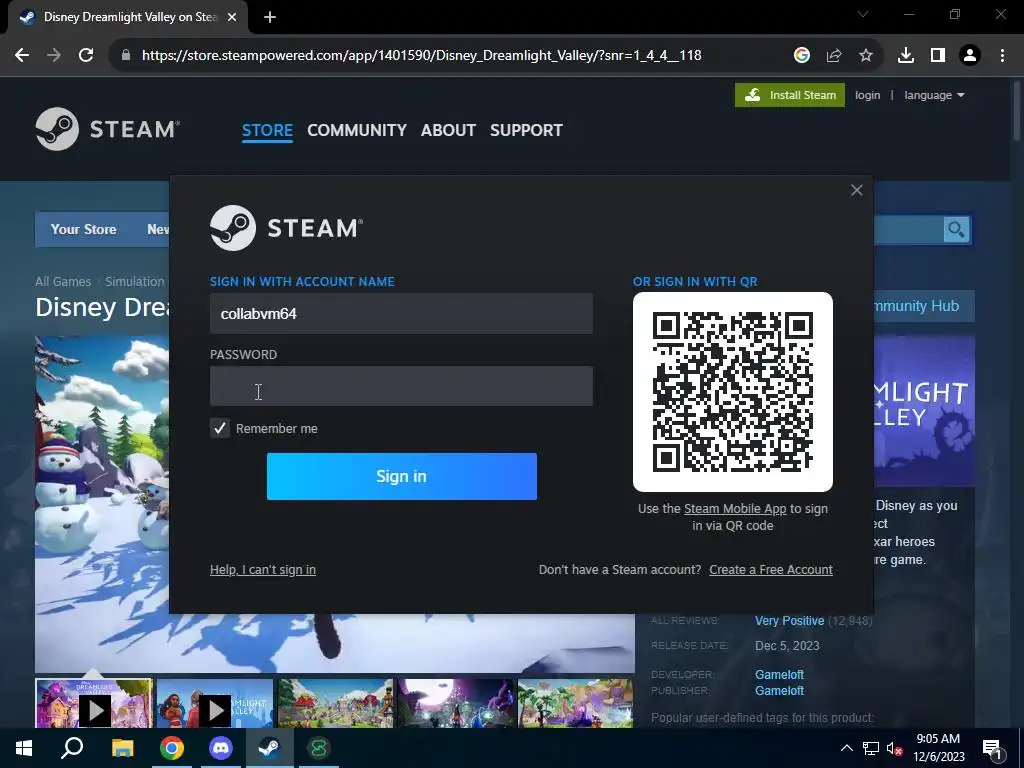This screenshot has height=768, width=1024.
Task: Open the Your Store tab
Action: (84, 229)
